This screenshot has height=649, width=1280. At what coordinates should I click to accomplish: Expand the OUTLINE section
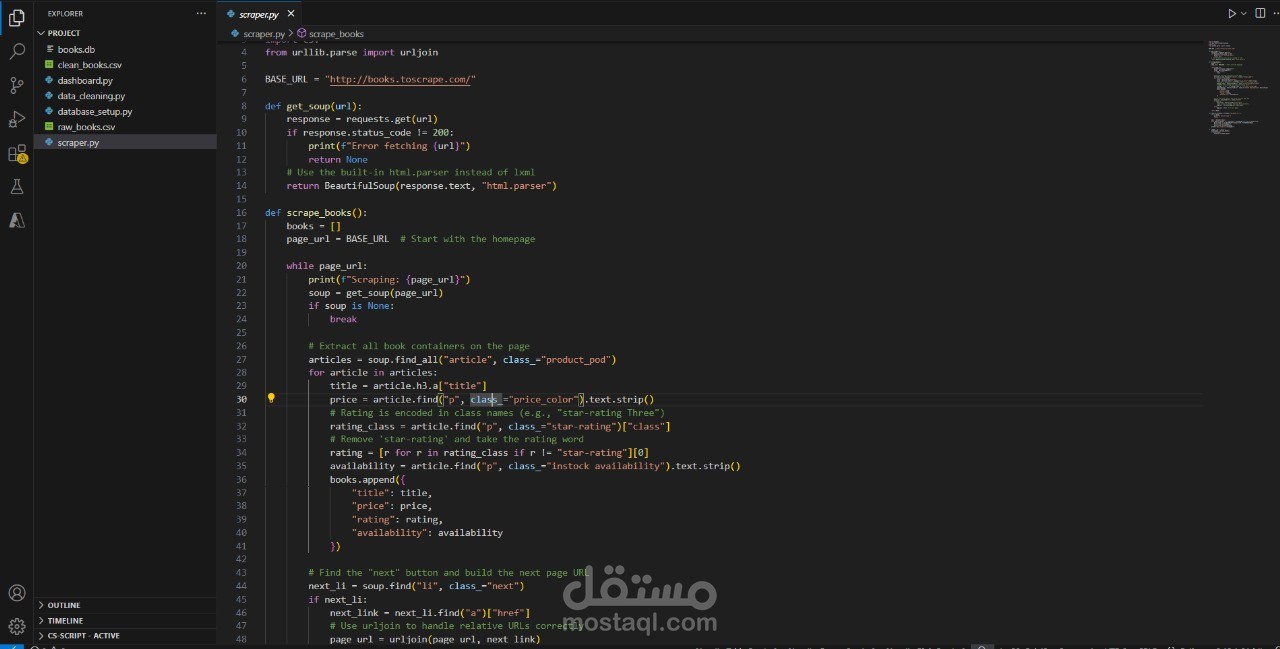click(125, 605)
